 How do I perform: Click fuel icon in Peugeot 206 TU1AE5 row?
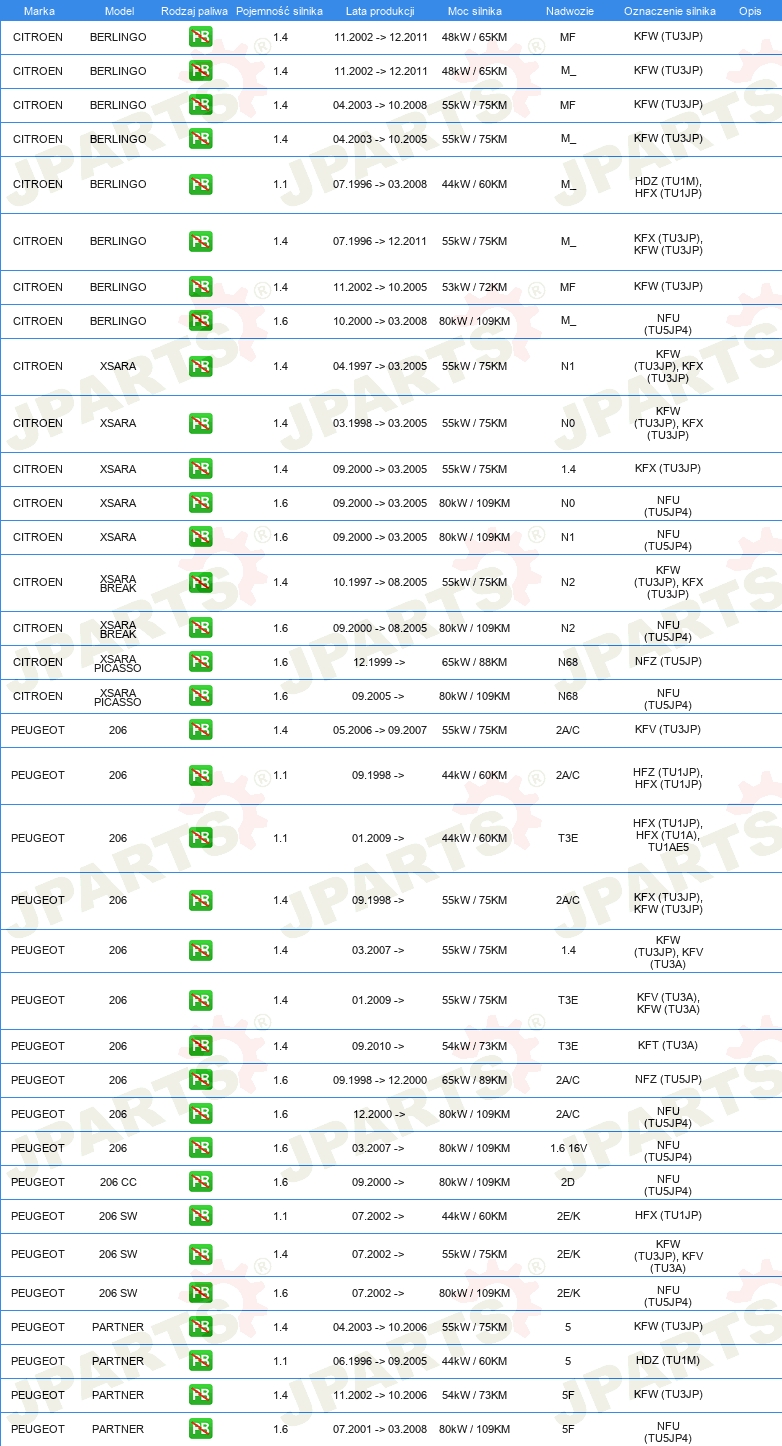pyautogui.click(x=201, y=838)
